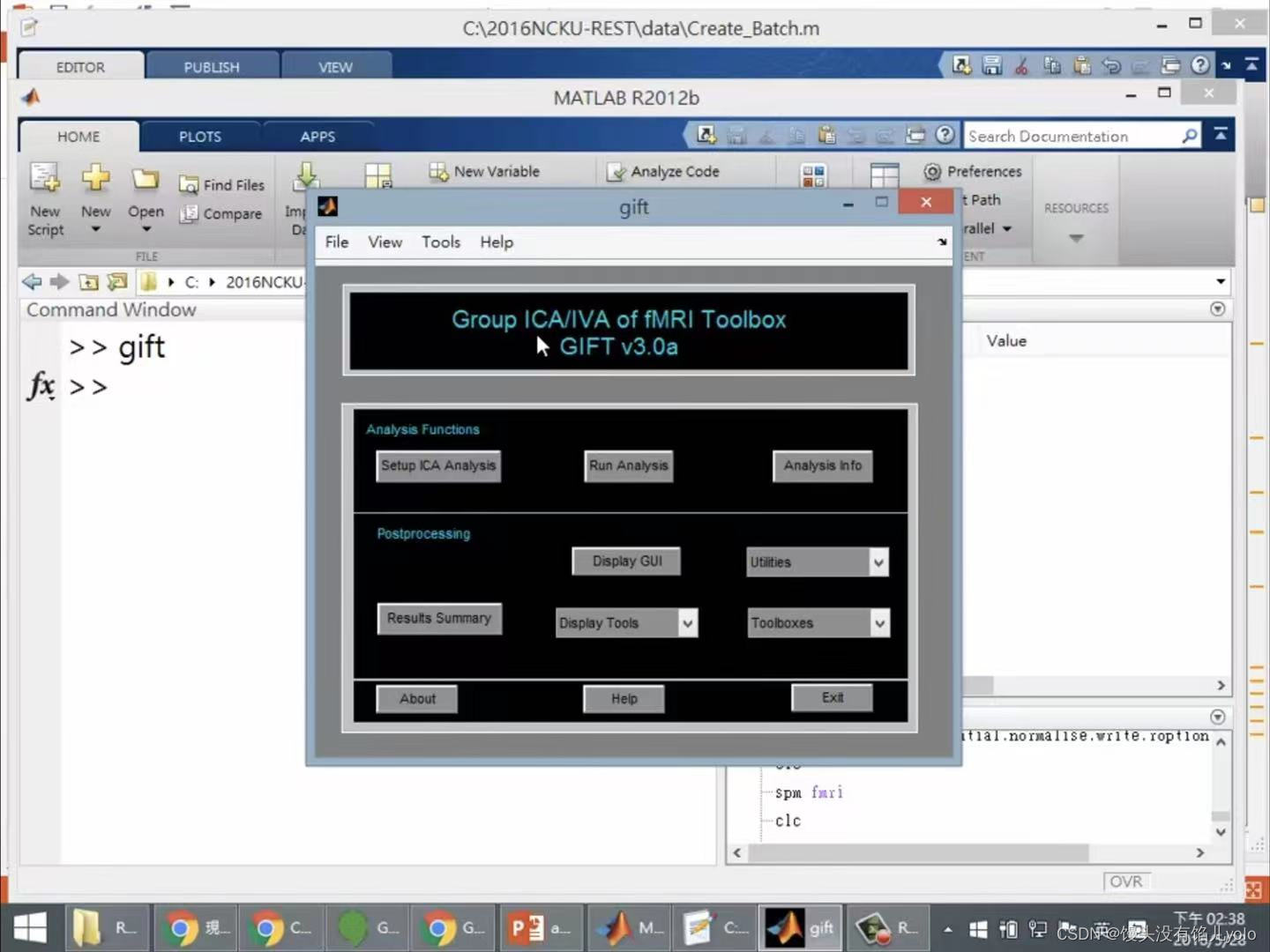Collapse the MATLAB toolstrip
1270x952 pixels.
click(1221, 135)
